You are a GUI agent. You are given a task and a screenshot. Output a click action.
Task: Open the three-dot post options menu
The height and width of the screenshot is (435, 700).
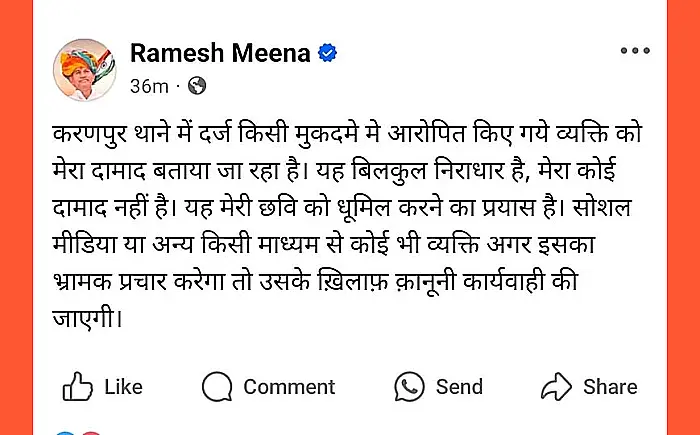tap(635, 51)
